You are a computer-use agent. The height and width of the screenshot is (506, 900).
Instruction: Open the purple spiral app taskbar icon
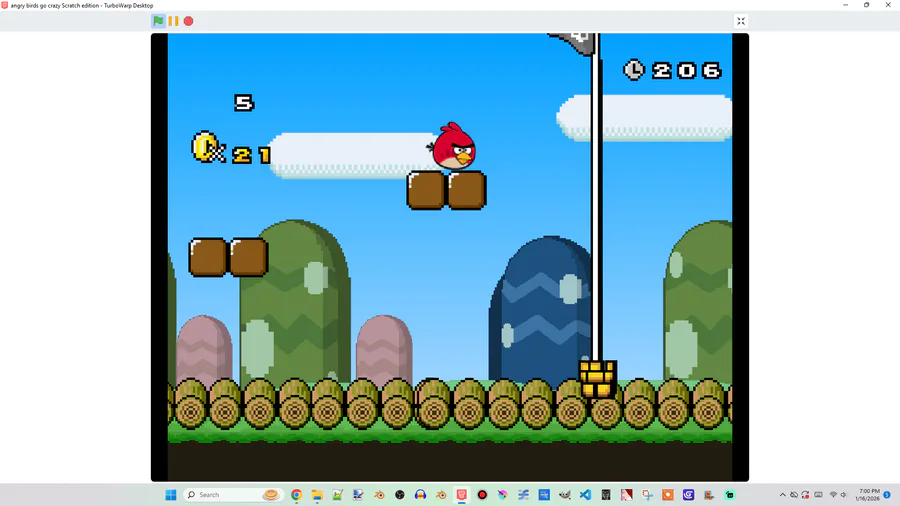point(688,495)
